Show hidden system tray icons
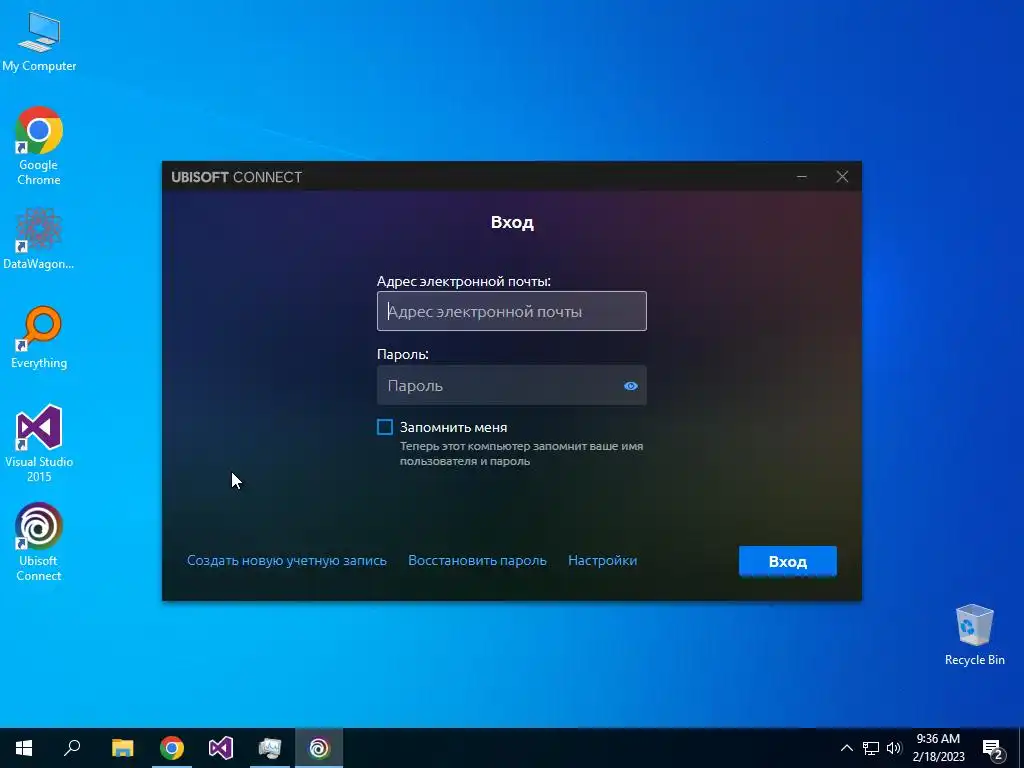This screenshot has width=1024, height=768. [846, 748]
